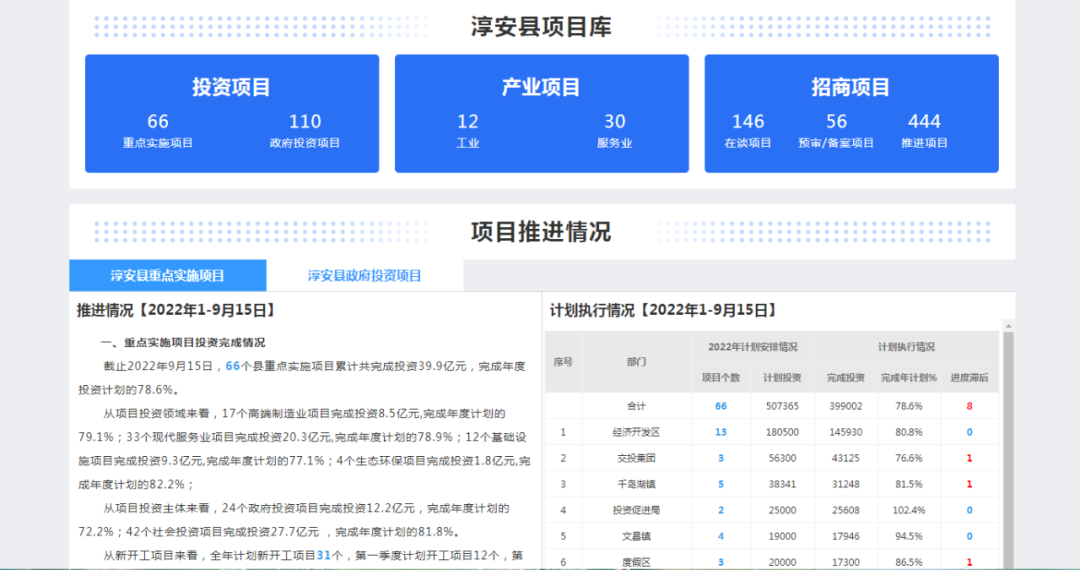Click the 145930 completed investment cell
This screenshot has height=570, width=1080.
[846, 432]
